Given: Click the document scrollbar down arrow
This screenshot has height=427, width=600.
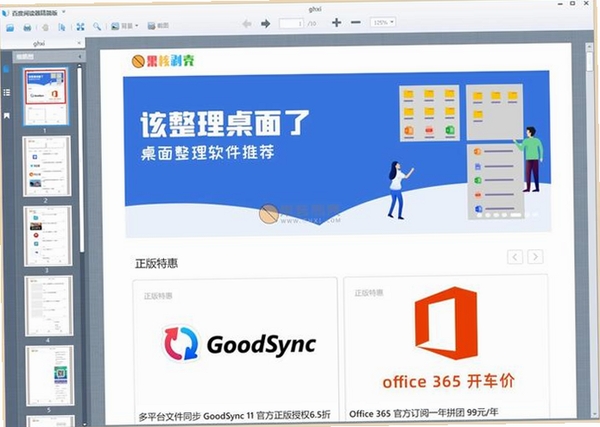Looking at the screenshot, I should [x=595, y=414].
